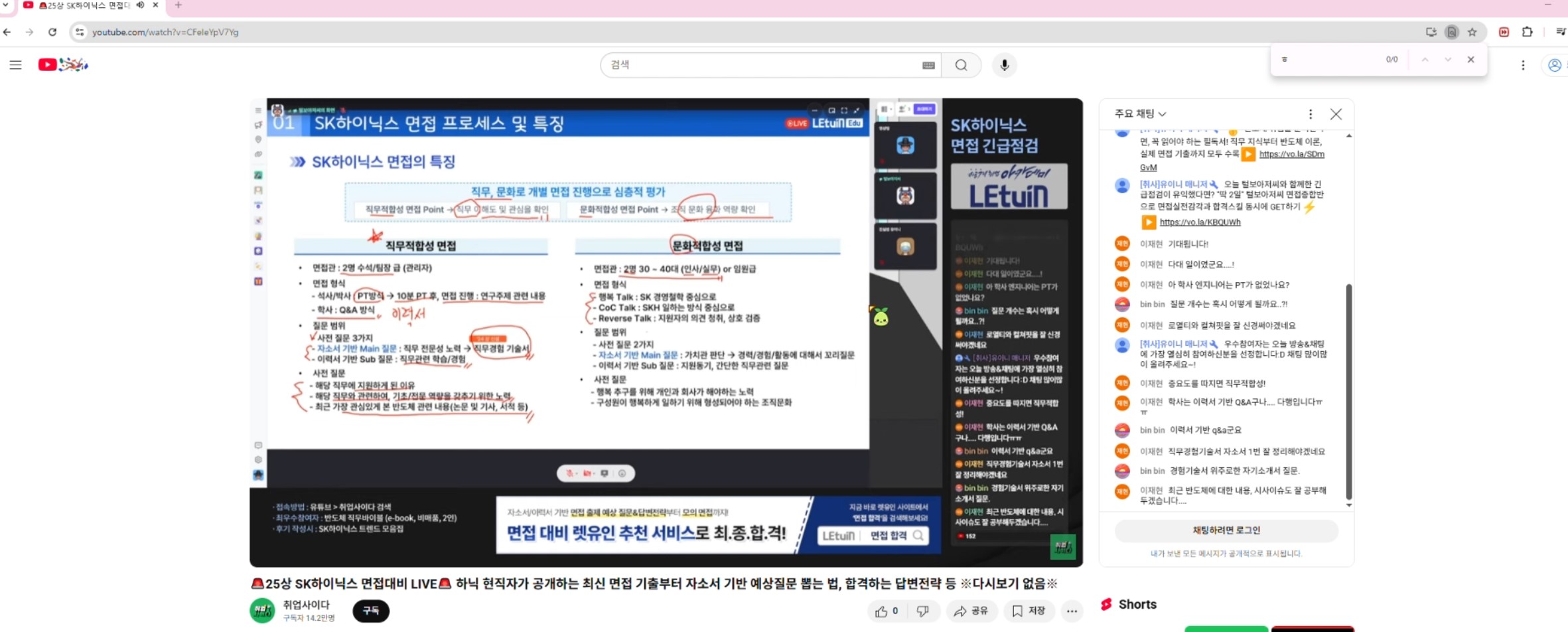Image resolution: width=1568 pixels, height=632 pixels.
Task: Go to next find result arrow
Action: click(x=1448, y=60)
